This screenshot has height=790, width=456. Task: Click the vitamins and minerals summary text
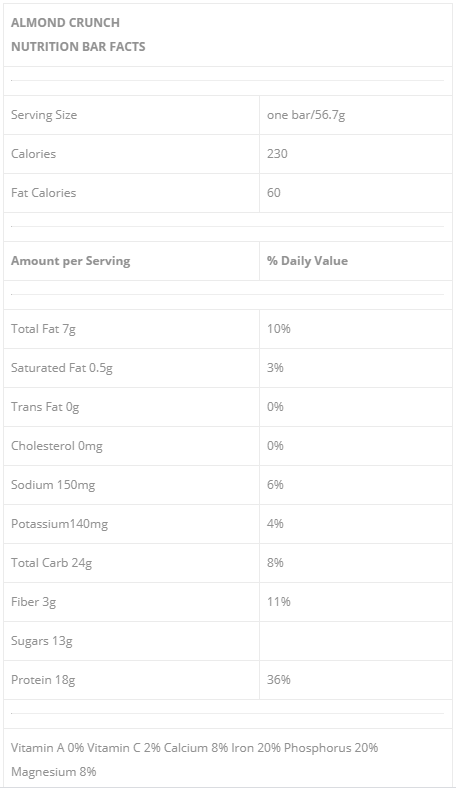[x=194, y=759]
